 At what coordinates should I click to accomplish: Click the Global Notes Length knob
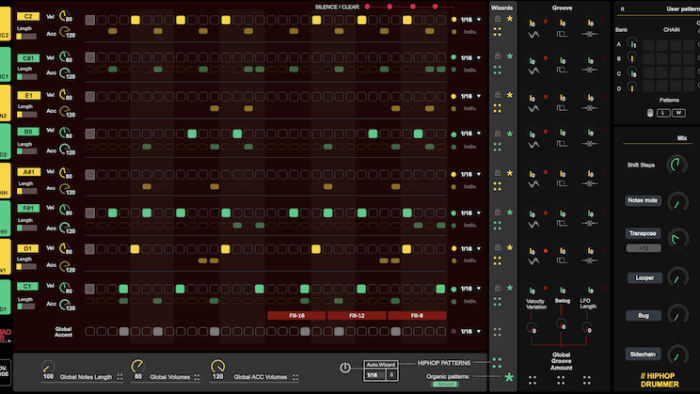coord(48,367)
